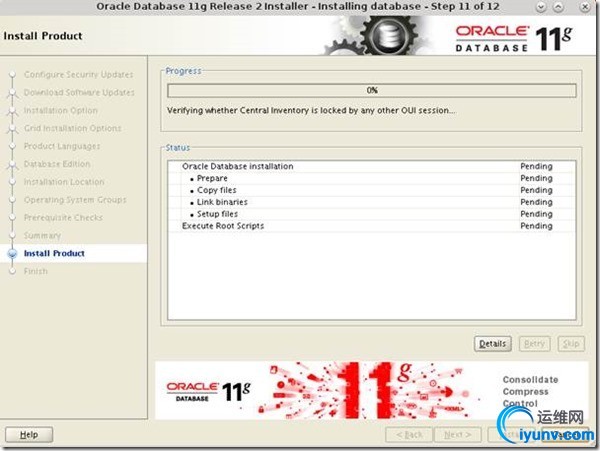Click Execute Root Scripts status row
Image resolution: width=600 pixels, height=451 pixels.
[371, 226]
